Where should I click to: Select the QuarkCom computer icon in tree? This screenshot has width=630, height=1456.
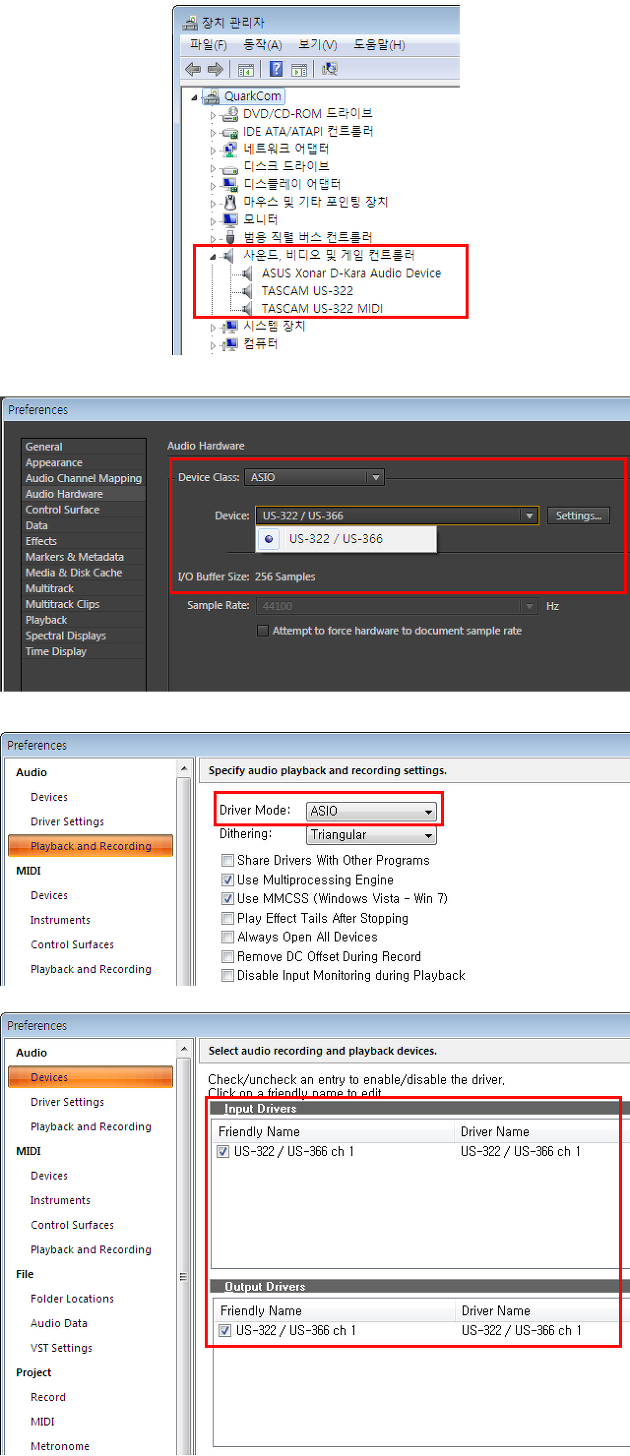[x=211, y=96]
